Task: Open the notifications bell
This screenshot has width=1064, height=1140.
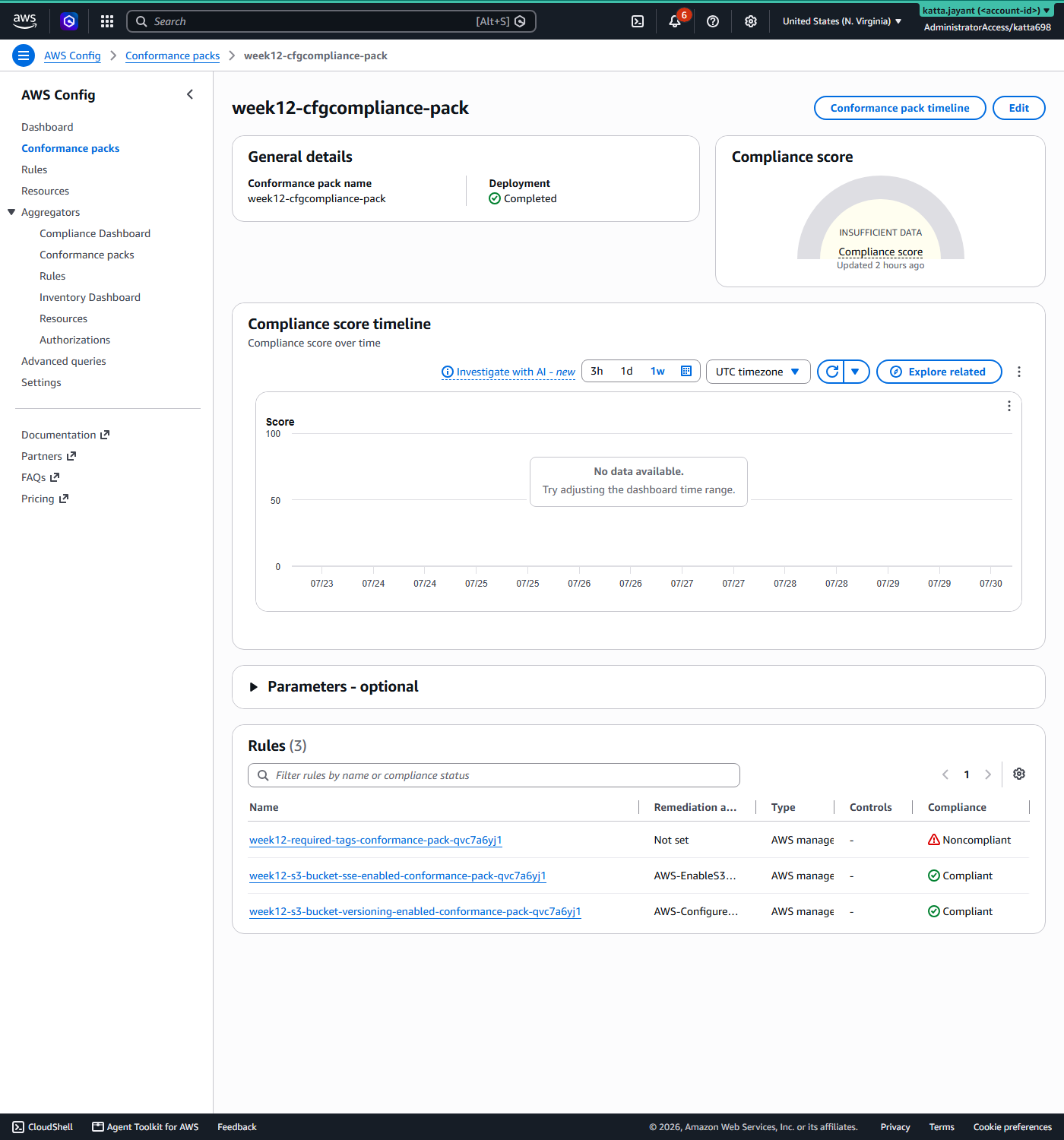Action: click(x=675, y=21)
